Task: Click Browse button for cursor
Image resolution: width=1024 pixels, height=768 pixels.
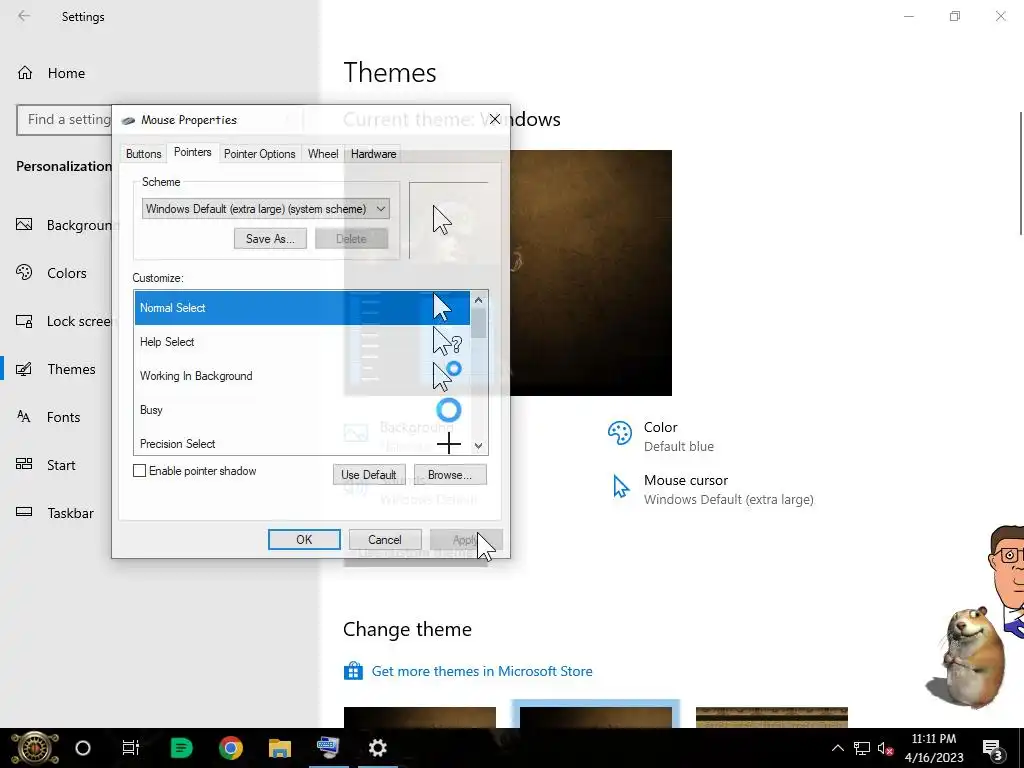Action: pyautogui.click(x=449, y=475)
